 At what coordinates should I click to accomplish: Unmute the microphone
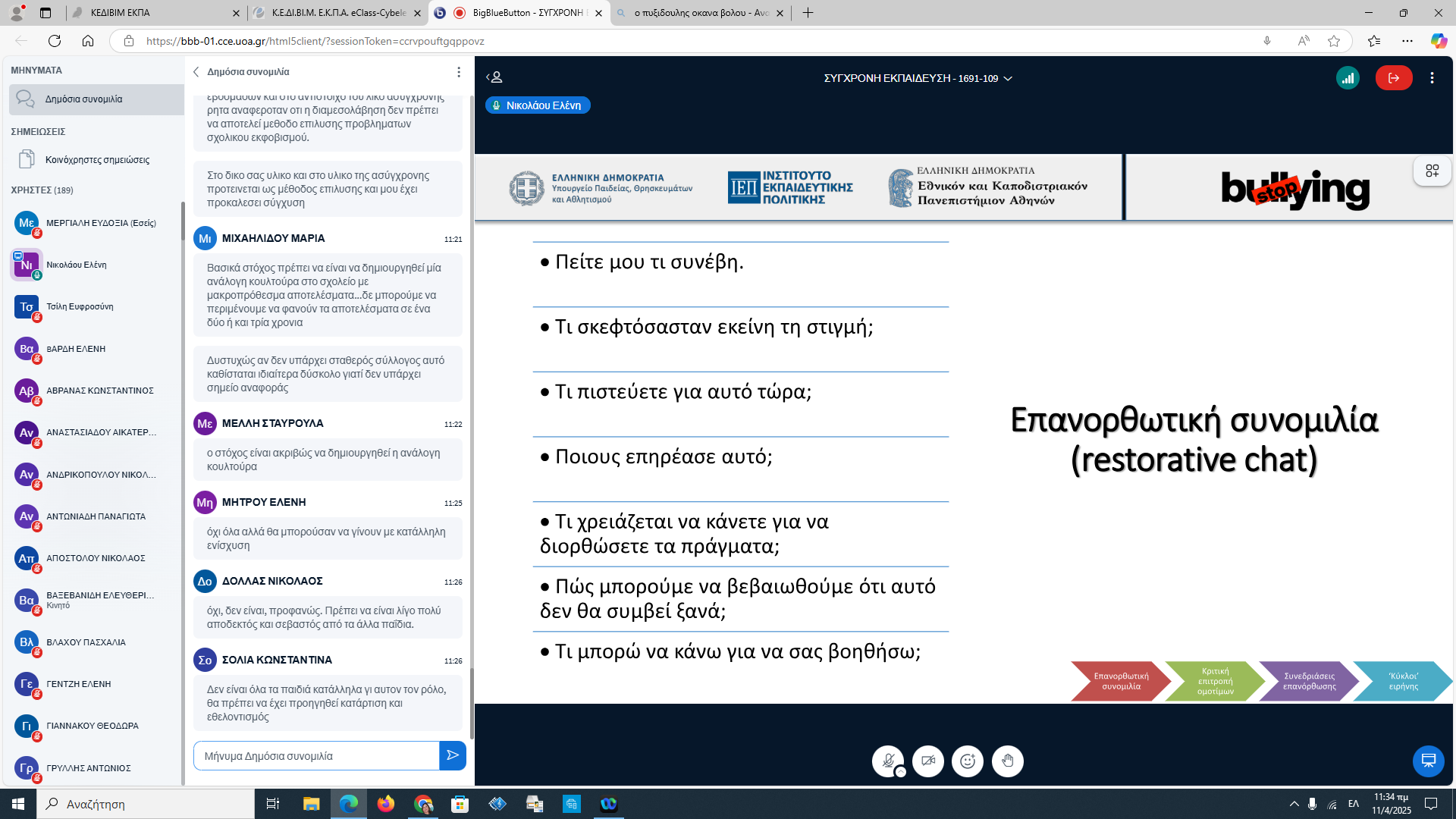tap(887, 761)
